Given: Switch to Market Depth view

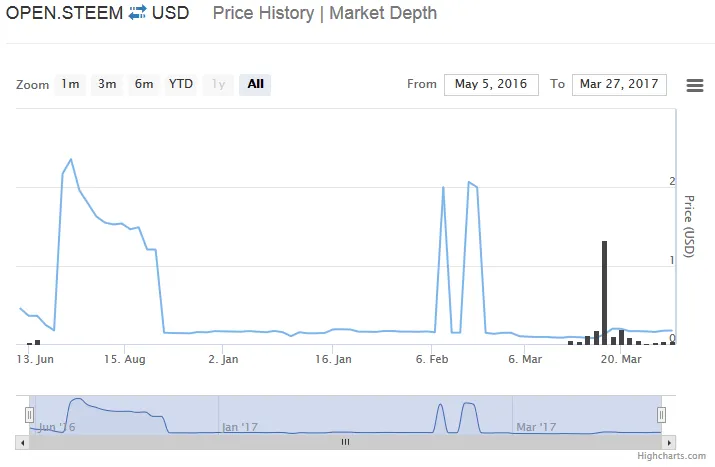Looking at the screenshot, I should click(x=383, y=13).
